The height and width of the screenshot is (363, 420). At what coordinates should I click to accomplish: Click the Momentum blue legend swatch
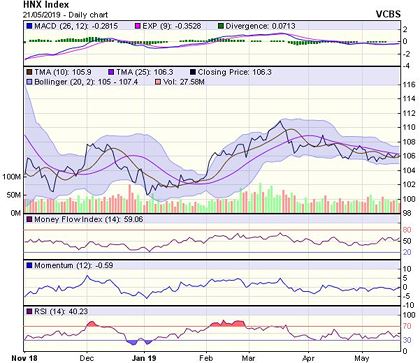coord(29,265)
